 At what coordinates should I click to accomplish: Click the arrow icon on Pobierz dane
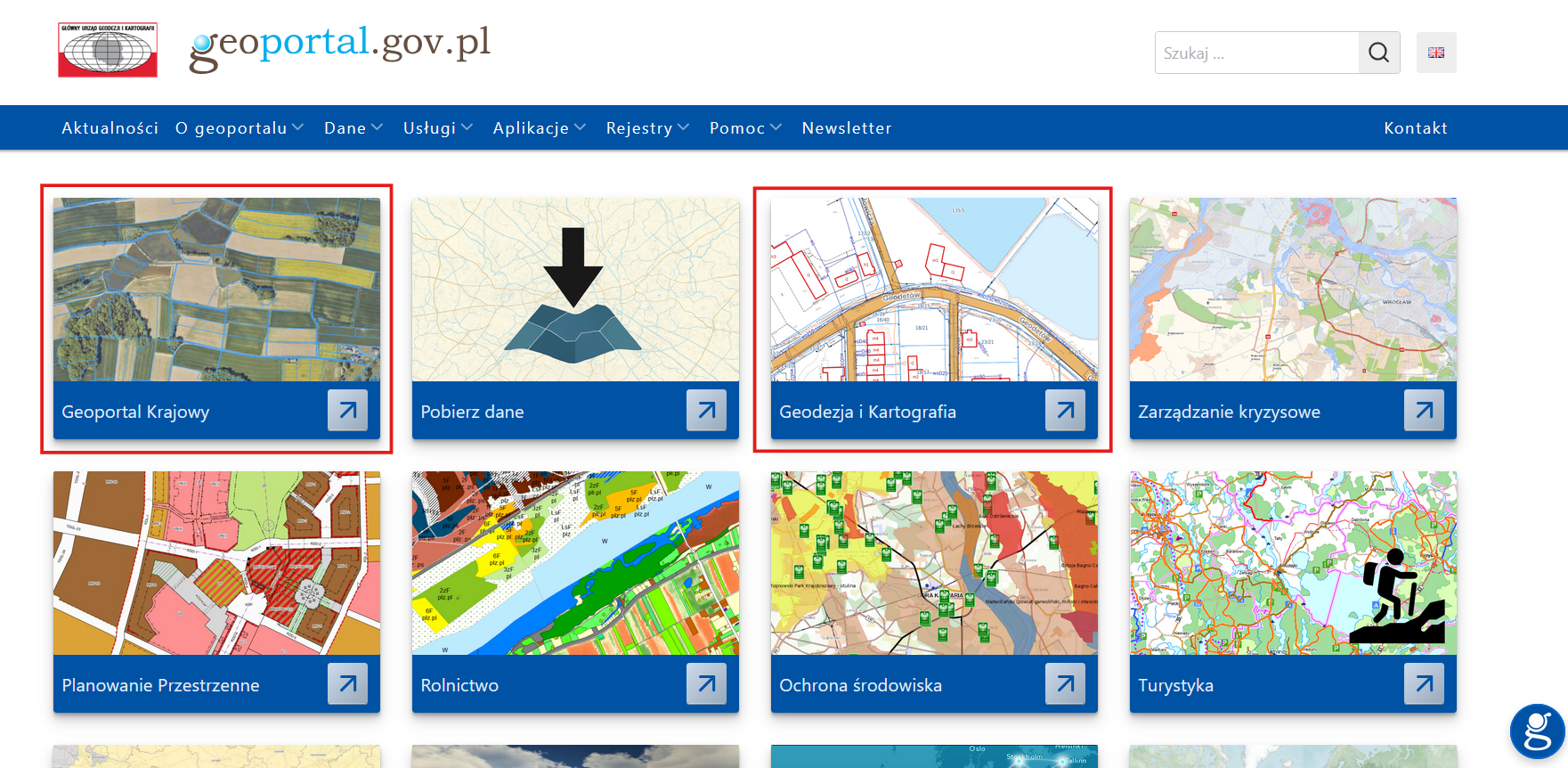tap(706, 411)
